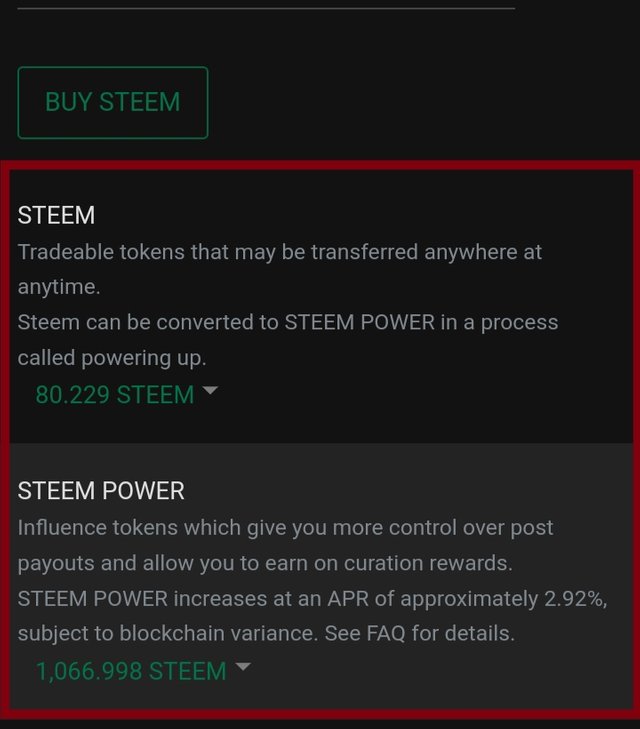Click "STEEM POWER" within the powering up sentence
The image size is (640, 729).
[x=360, y=323]
